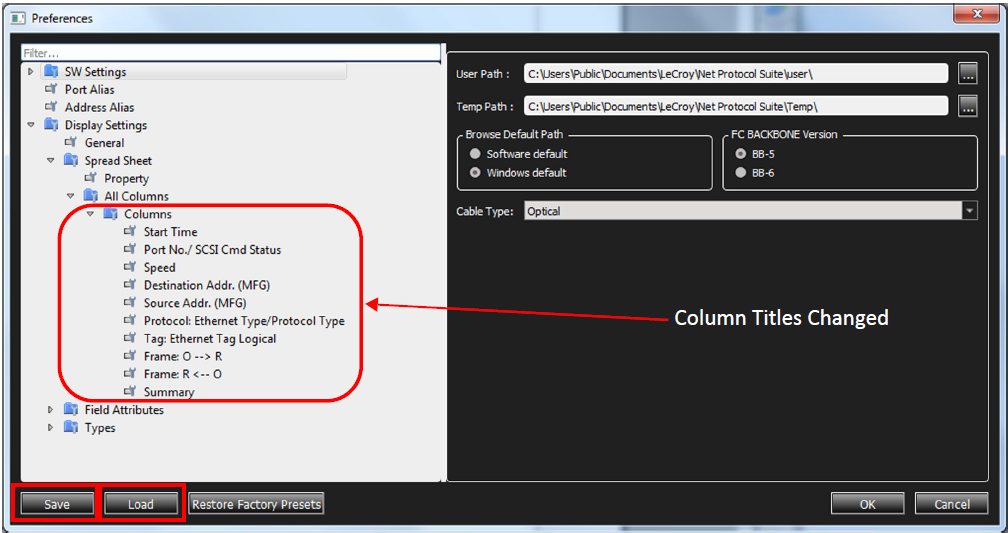Select the General display settings entry

(x=104, y=143)
